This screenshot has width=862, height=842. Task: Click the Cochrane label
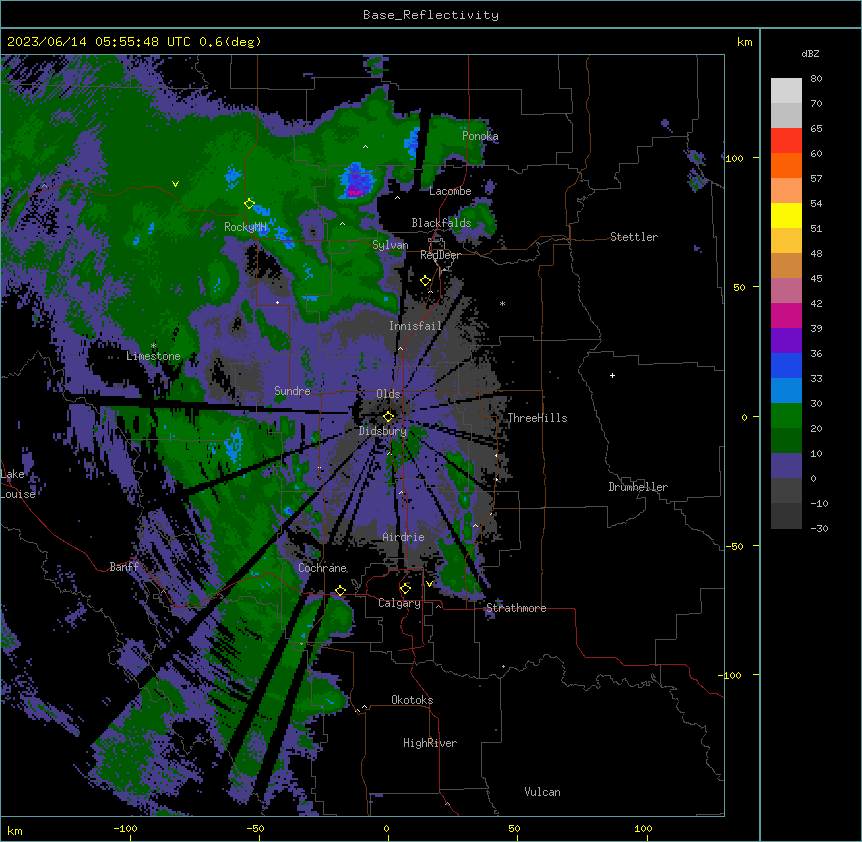click(x=322, y=568)
